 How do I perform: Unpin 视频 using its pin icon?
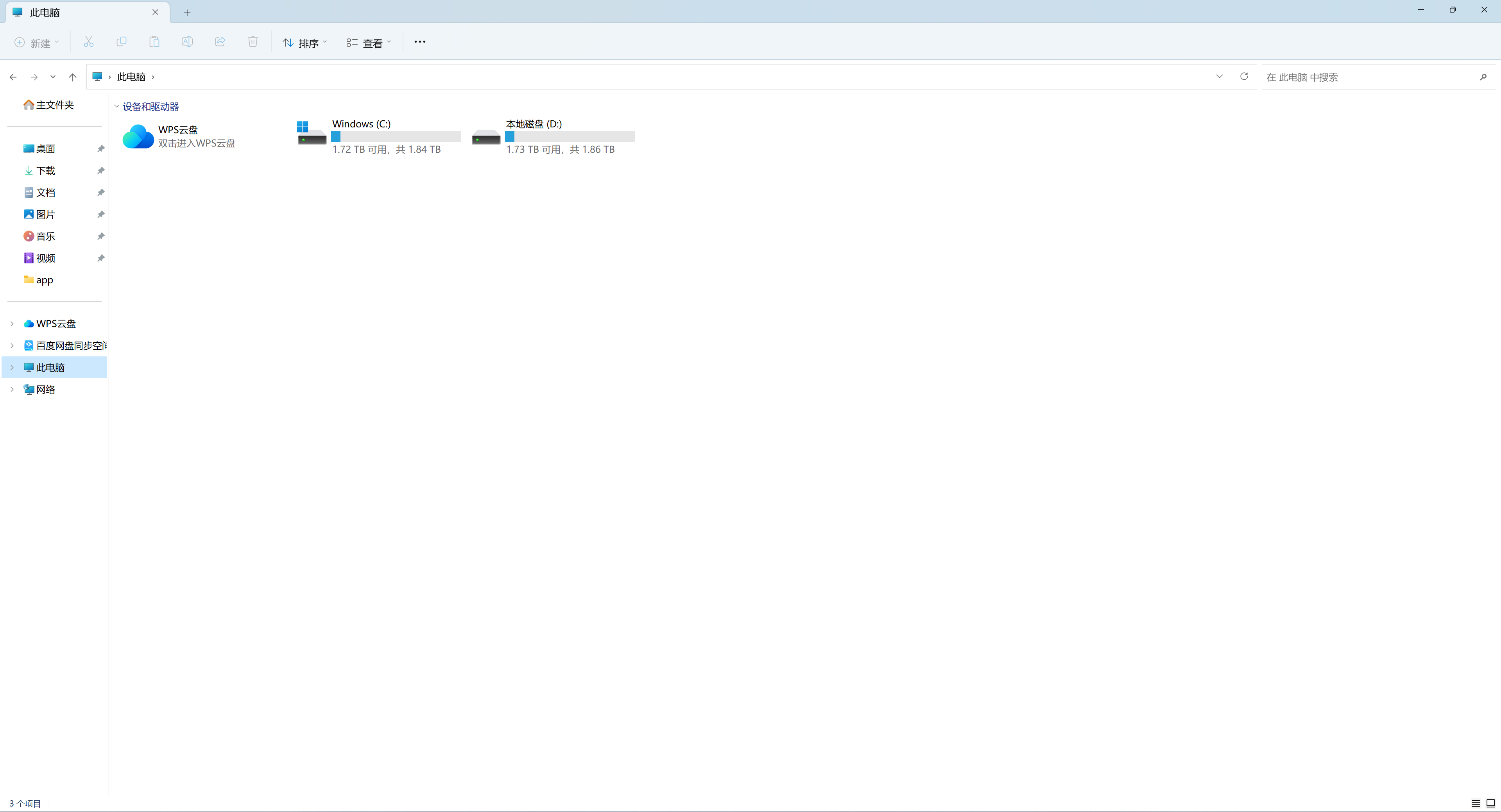(101, 258)
